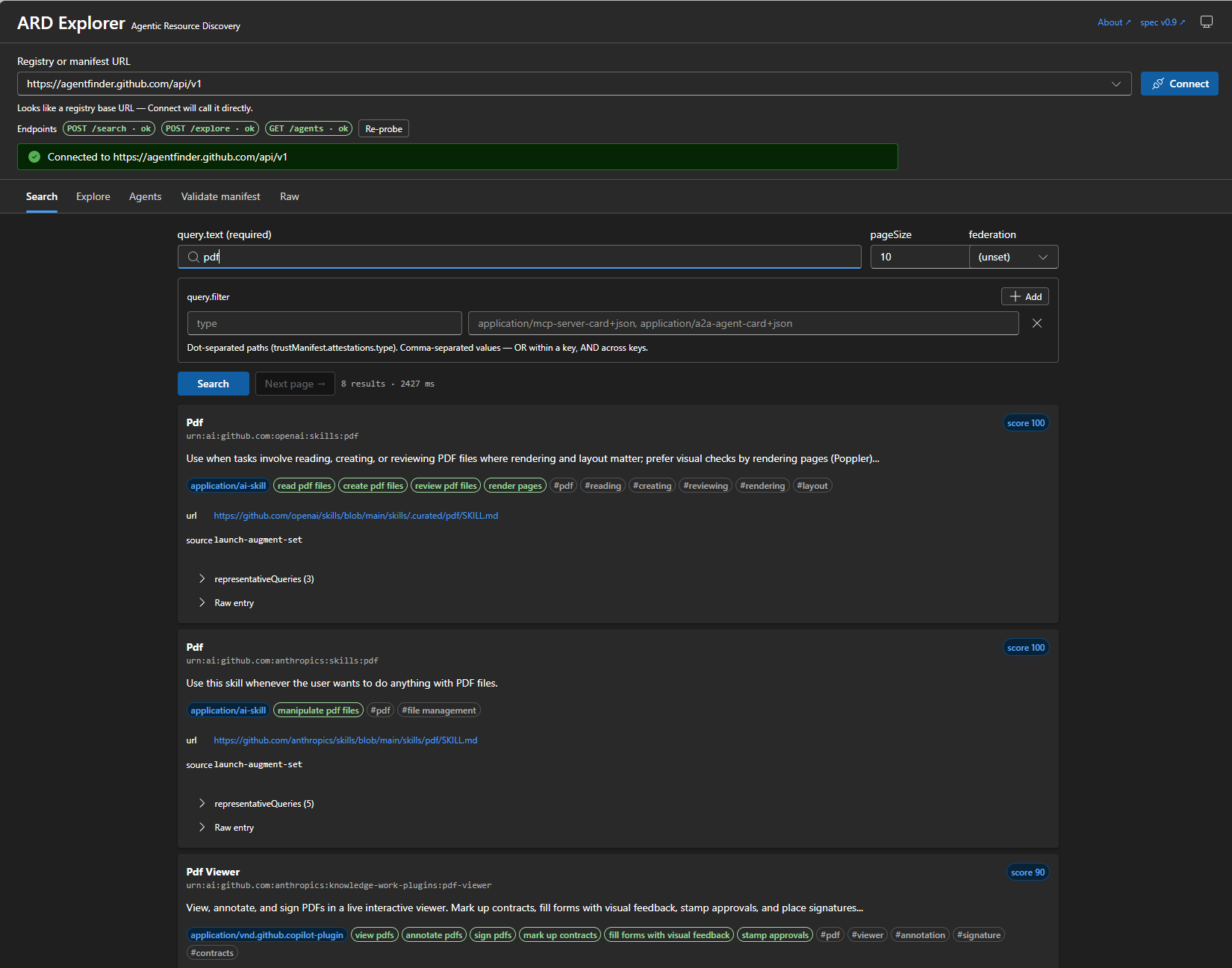Click the GET /agents endpoint badge

point(309,128)
